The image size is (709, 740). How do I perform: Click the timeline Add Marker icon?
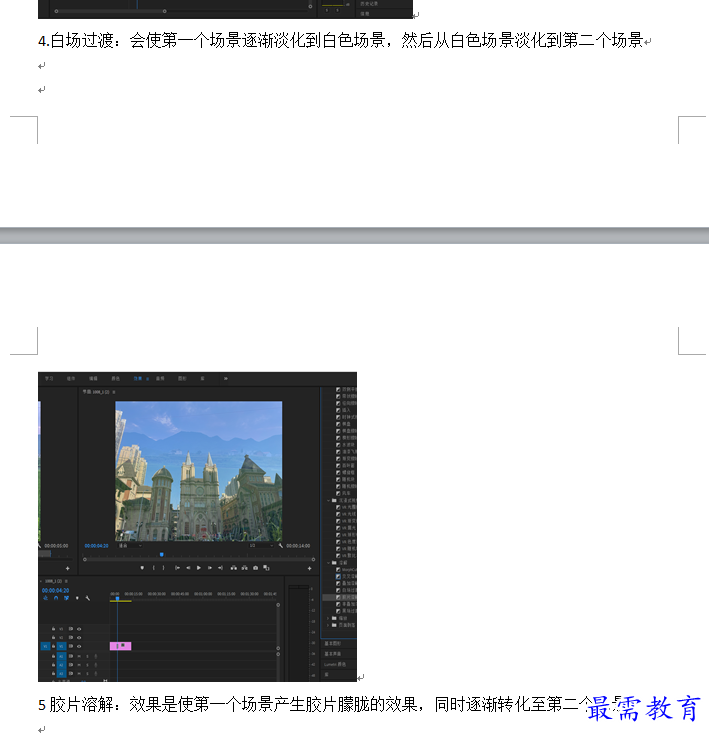[77, 598]
